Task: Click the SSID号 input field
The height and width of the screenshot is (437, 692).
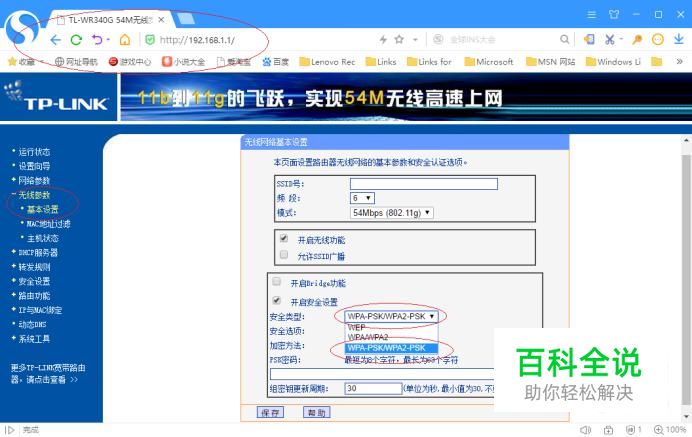Action: click(424, 184)
